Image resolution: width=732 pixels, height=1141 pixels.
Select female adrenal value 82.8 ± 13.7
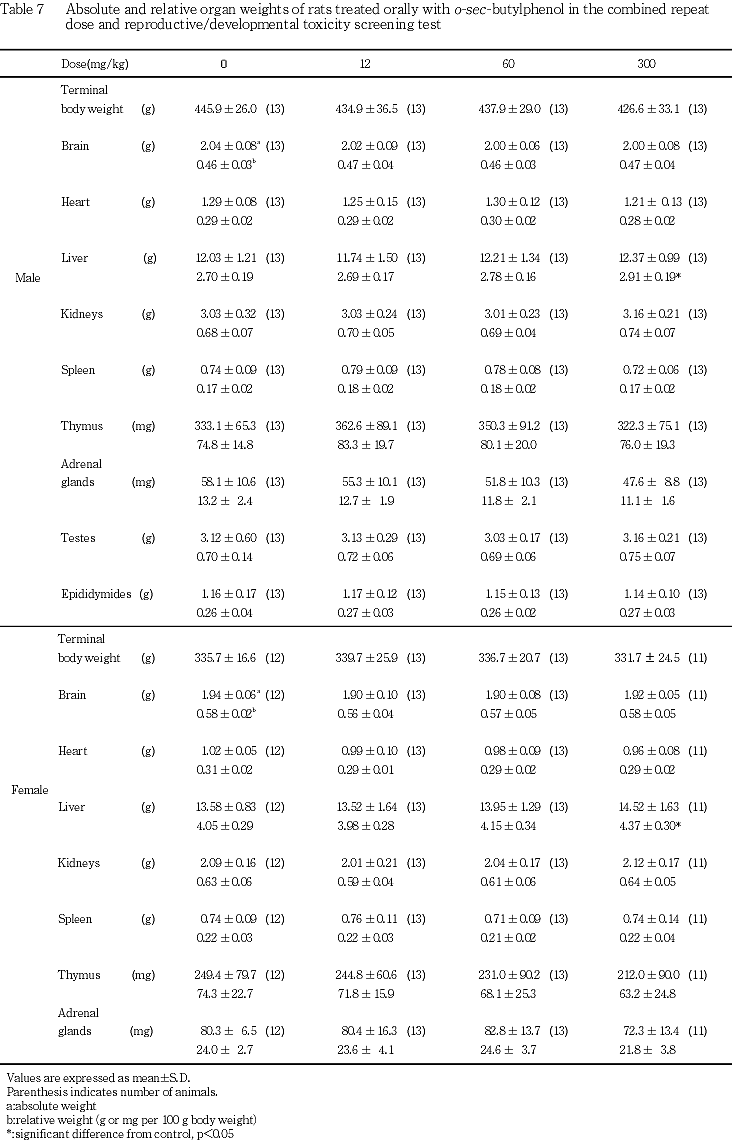tap(511, 1031)
